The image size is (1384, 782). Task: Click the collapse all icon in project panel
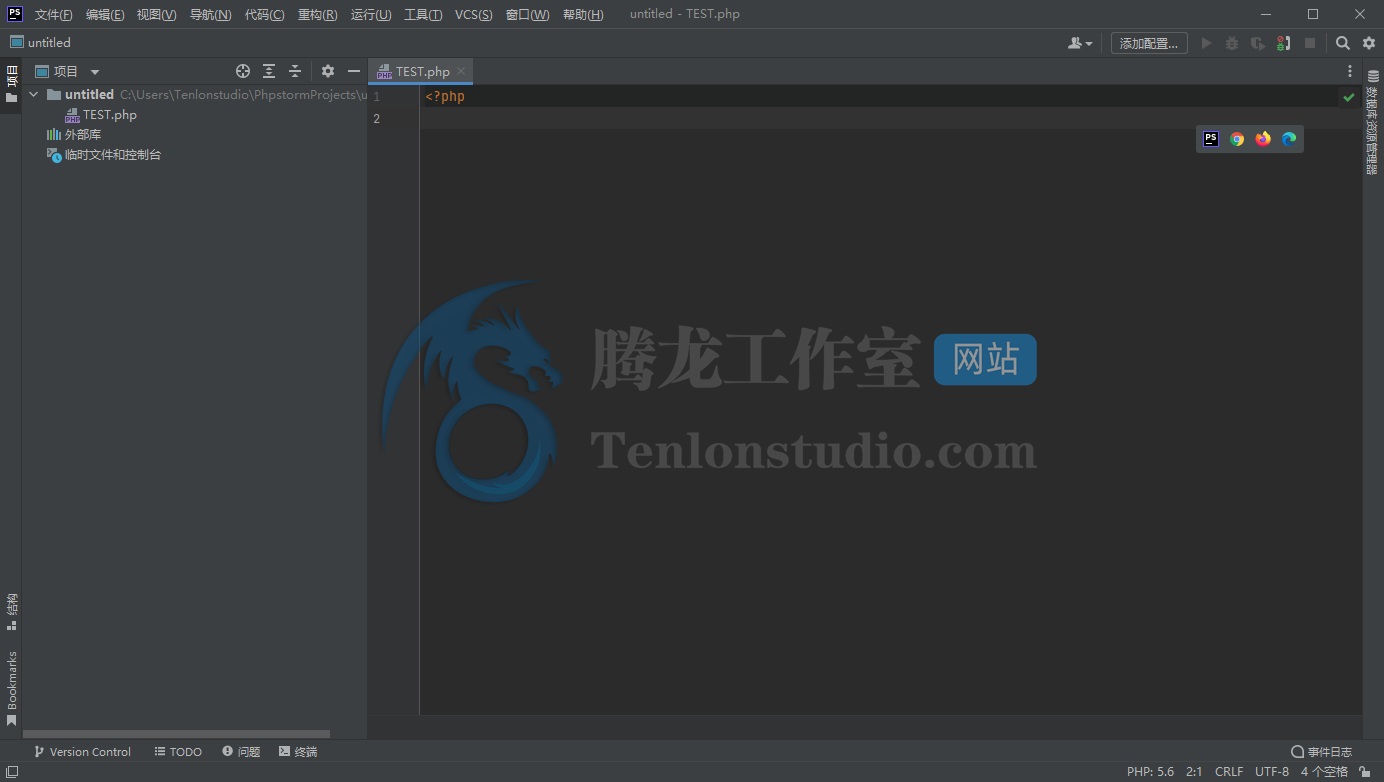(295, 71)
